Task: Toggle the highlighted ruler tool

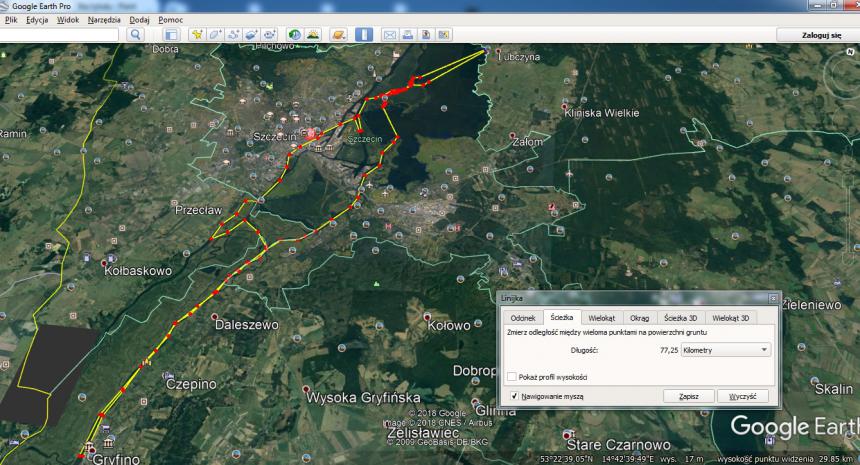Action: tap(364, 35)
